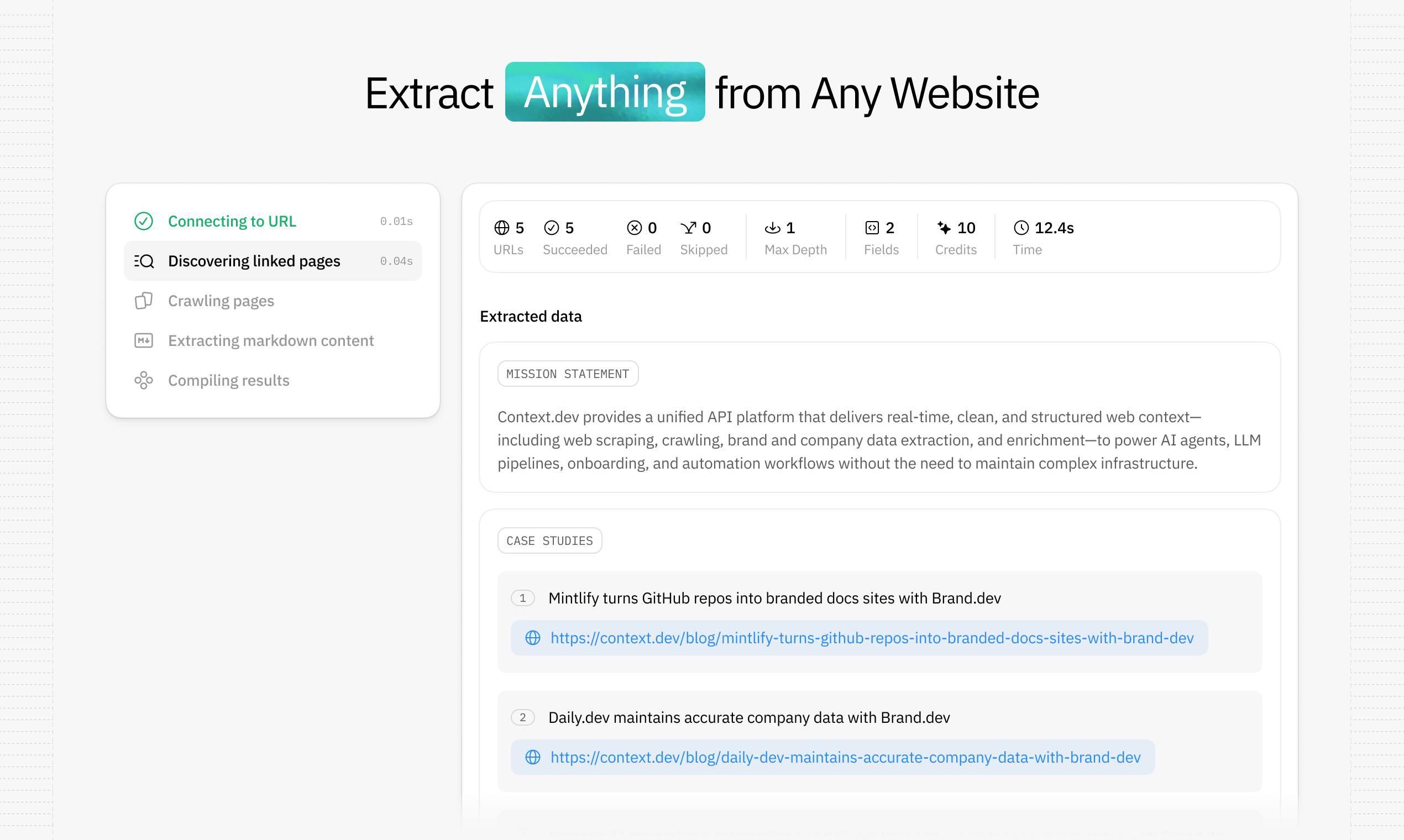Screen dimensions: 1404x840
Task: Click the X circle icon above Failed
Action: pyautogui.click(x=635, y=228)
